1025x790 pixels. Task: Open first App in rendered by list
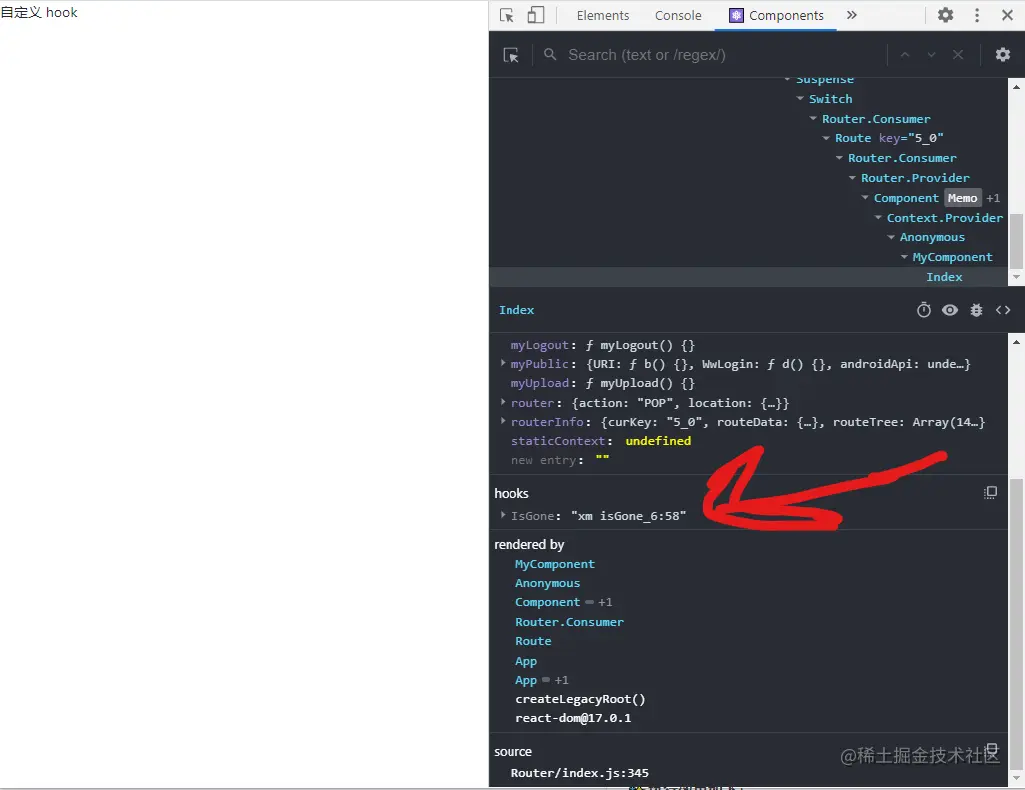tap(526, 661)
